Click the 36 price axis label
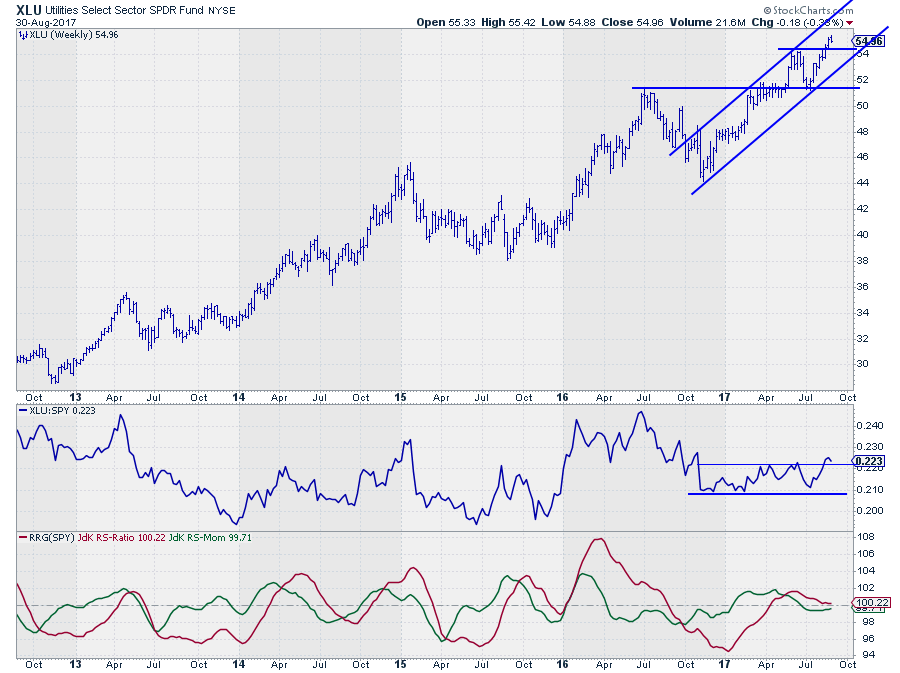Screen dimensions: 900x673 863,287
